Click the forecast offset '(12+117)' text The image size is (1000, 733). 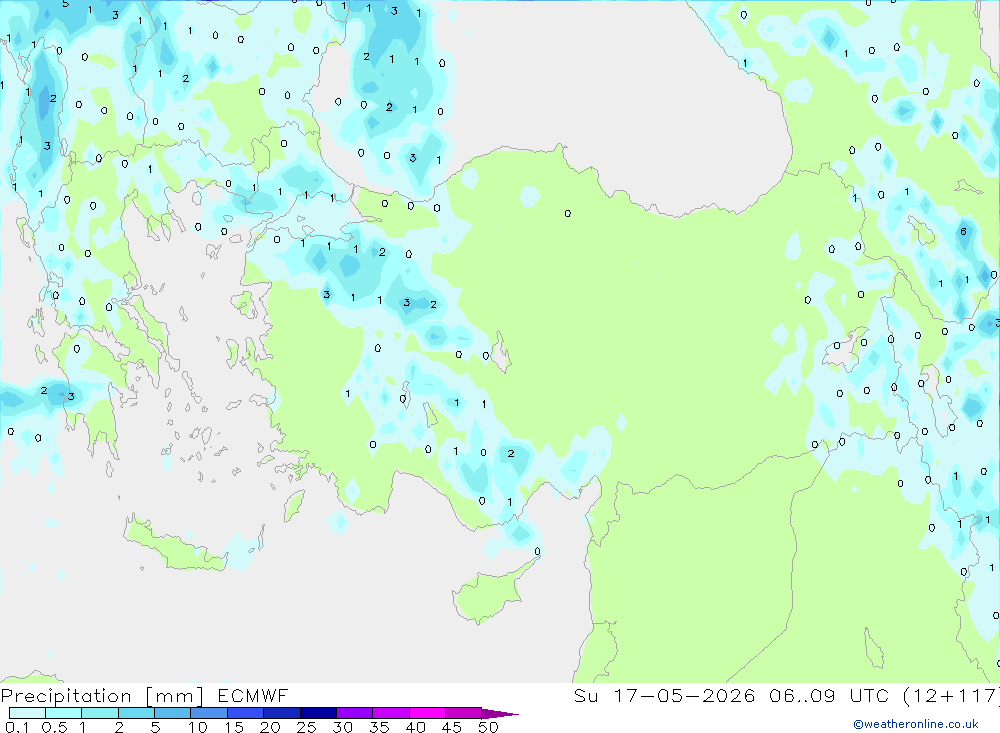tap(951, 695)
